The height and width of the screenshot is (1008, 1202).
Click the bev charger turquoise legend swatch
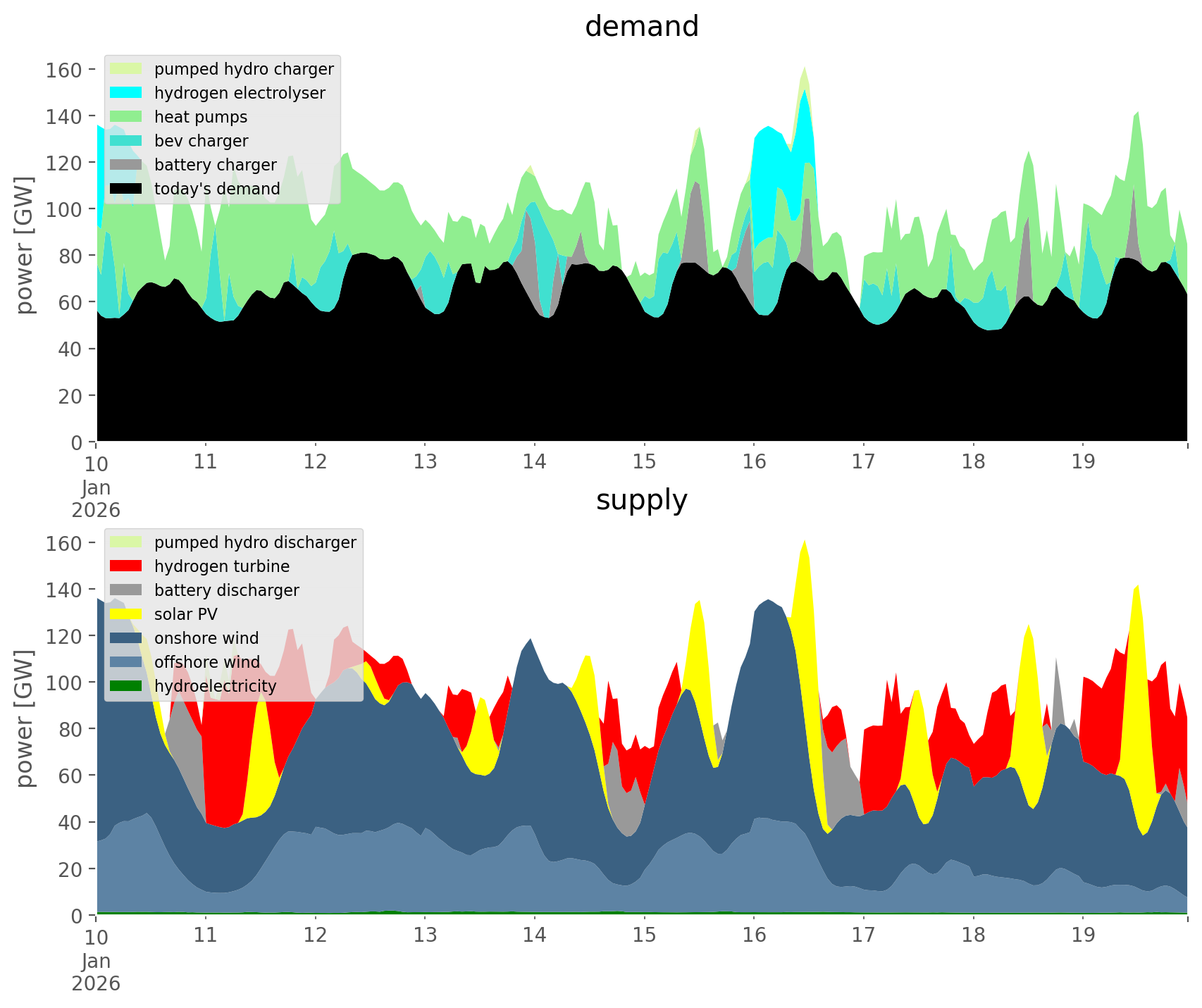[126, 141]
